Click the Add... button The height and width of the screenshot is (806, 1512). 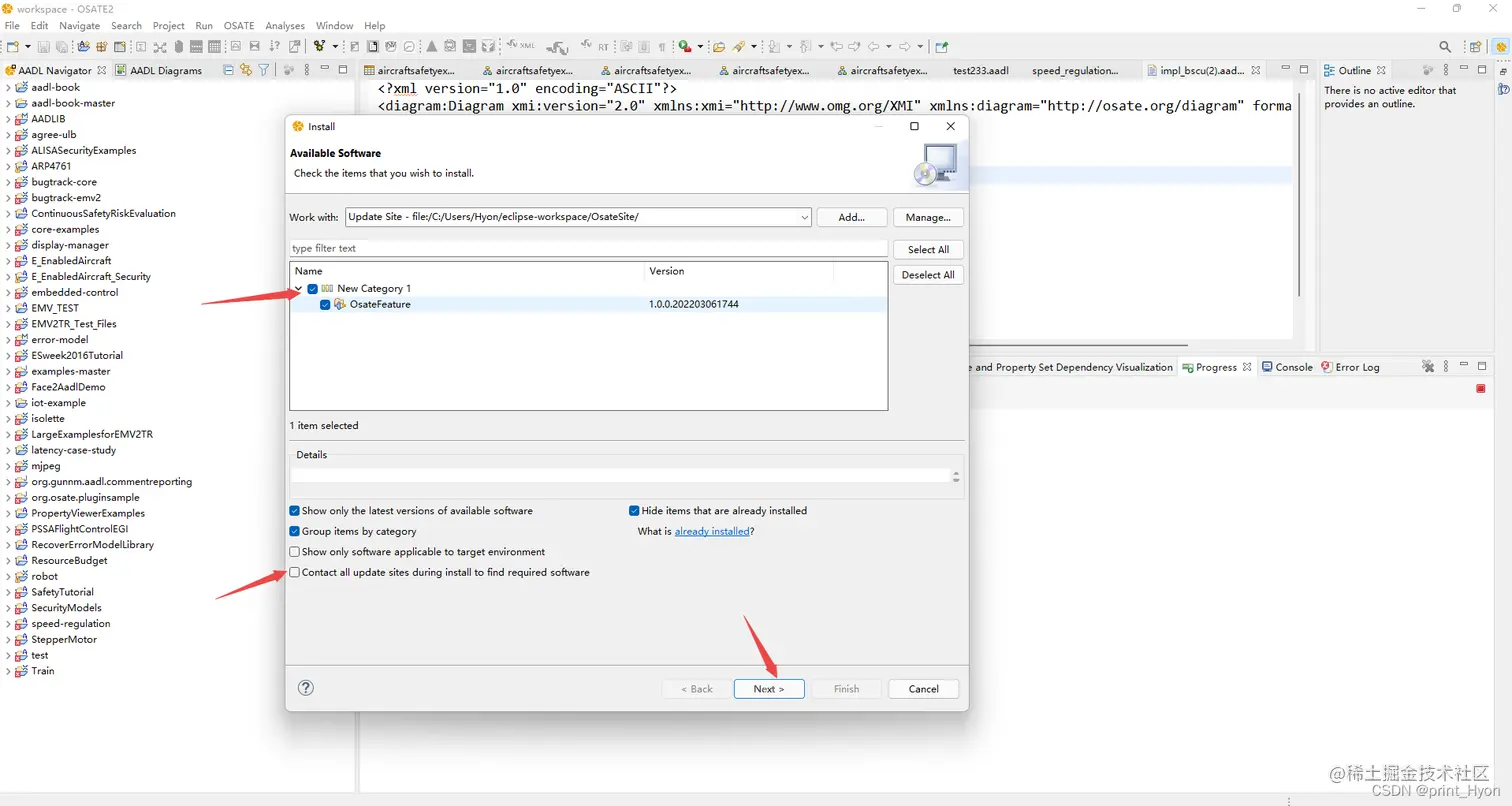click(851, 217)
